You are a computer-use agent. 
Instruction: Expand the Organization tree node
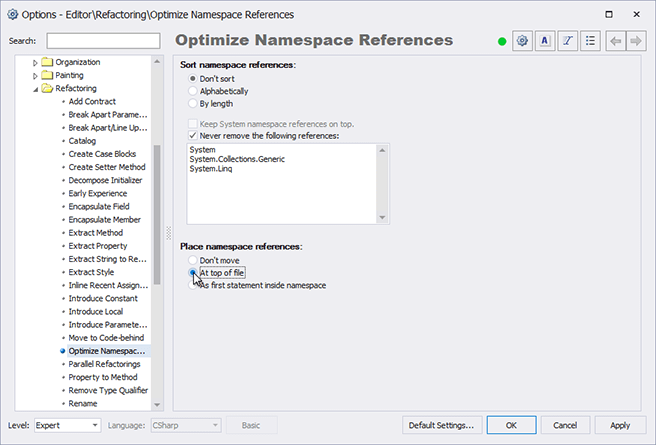tap(35, 62)
